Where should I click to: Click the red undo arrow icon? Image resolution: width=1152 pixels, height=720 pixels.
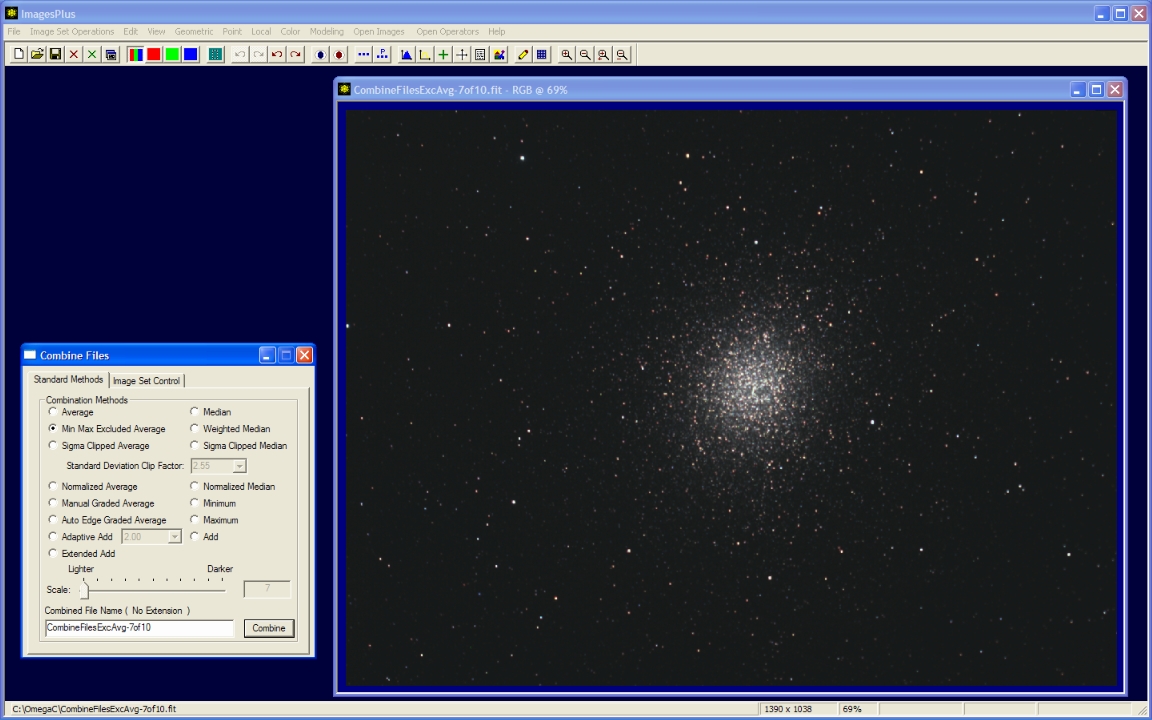277,54
